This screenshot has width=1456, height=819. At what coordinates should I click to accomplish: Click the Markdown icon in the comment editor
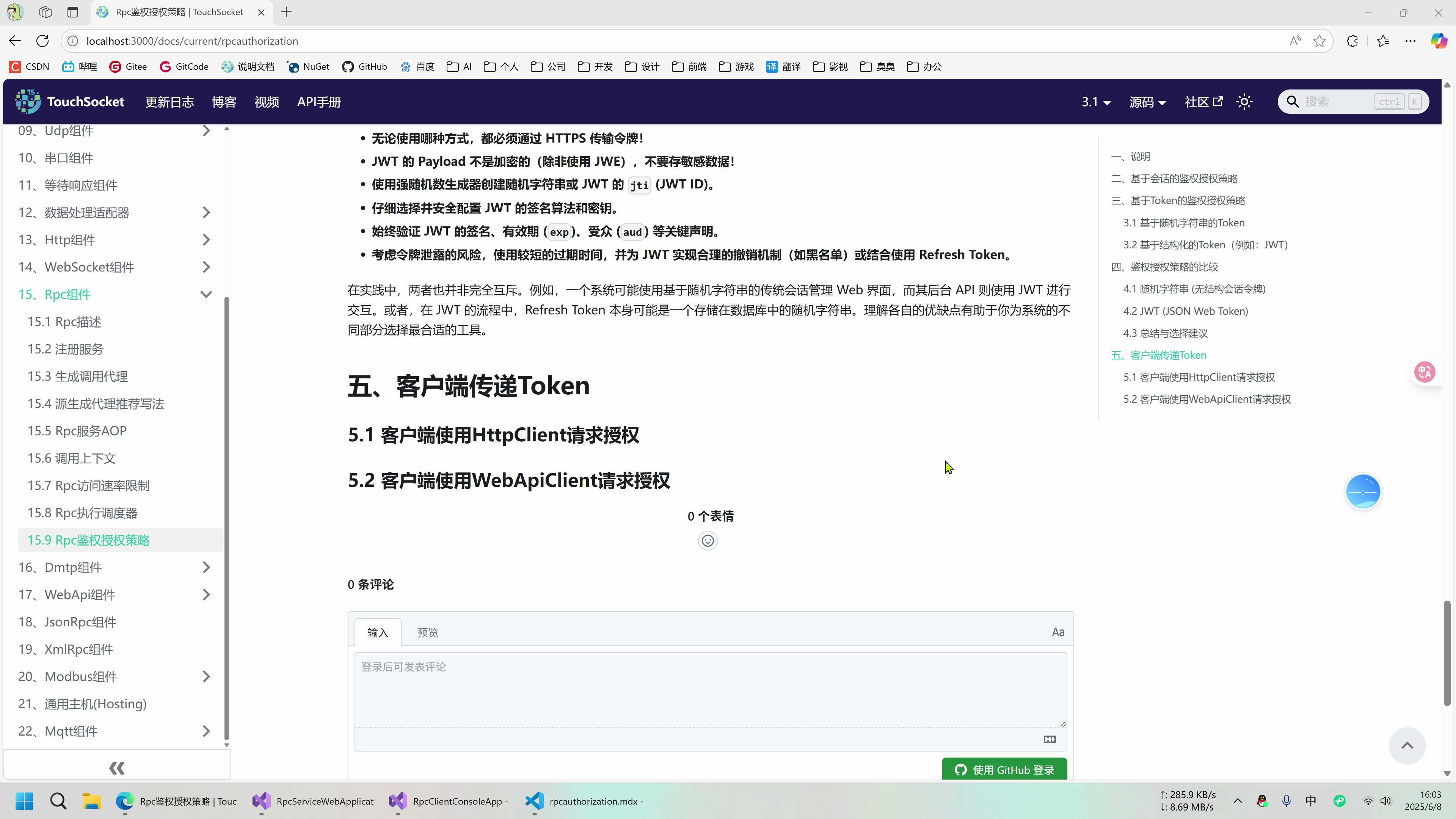(x=1050, y=739)
